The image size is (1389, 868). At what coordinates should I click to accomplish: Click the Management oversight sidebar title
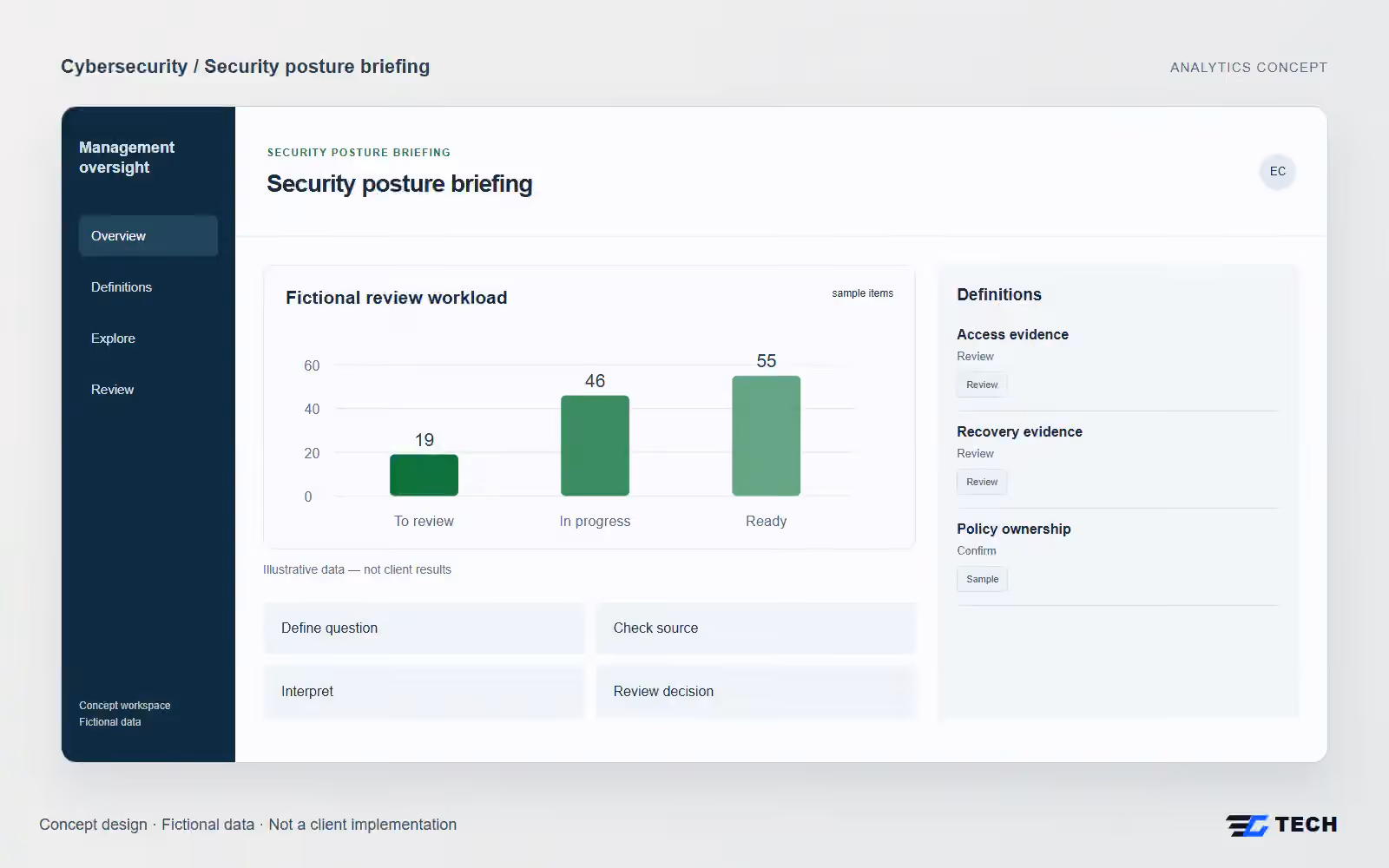click(x=127, y=158)
